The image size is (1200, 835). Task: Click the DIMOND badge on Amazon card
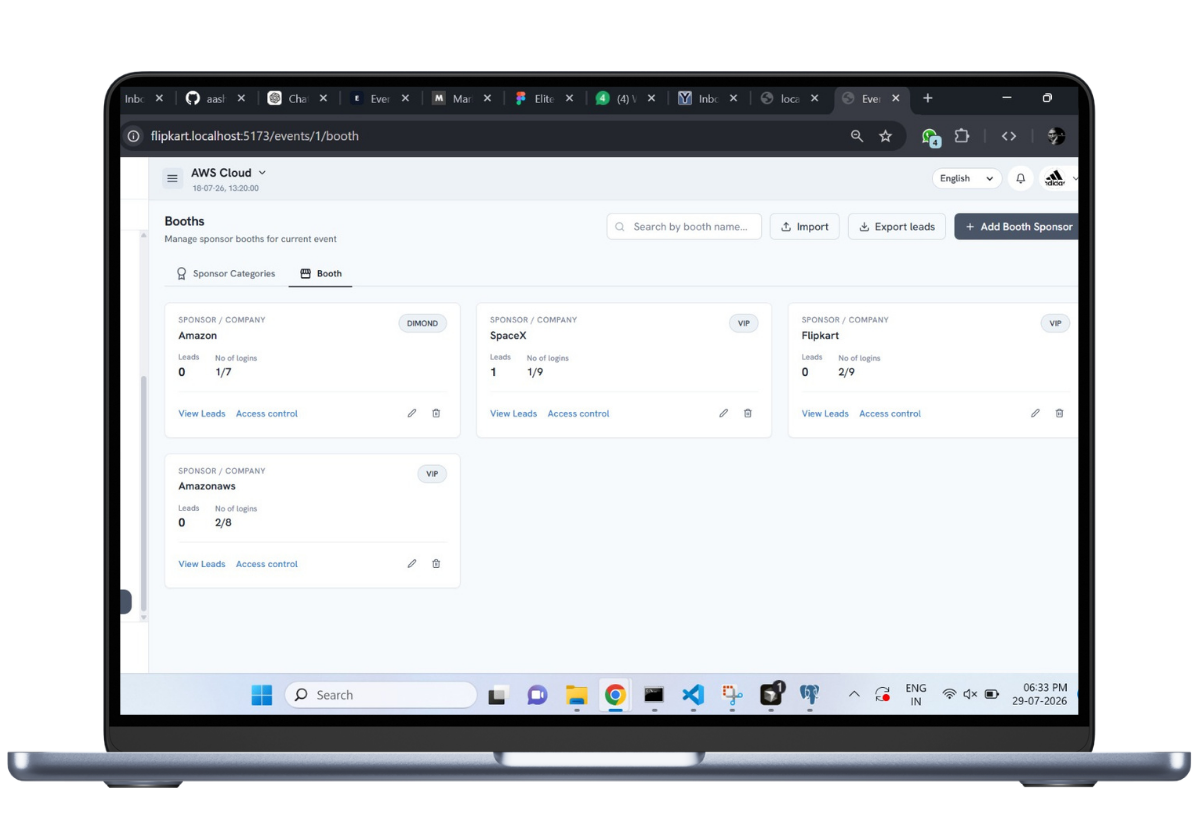pos(423,323)
